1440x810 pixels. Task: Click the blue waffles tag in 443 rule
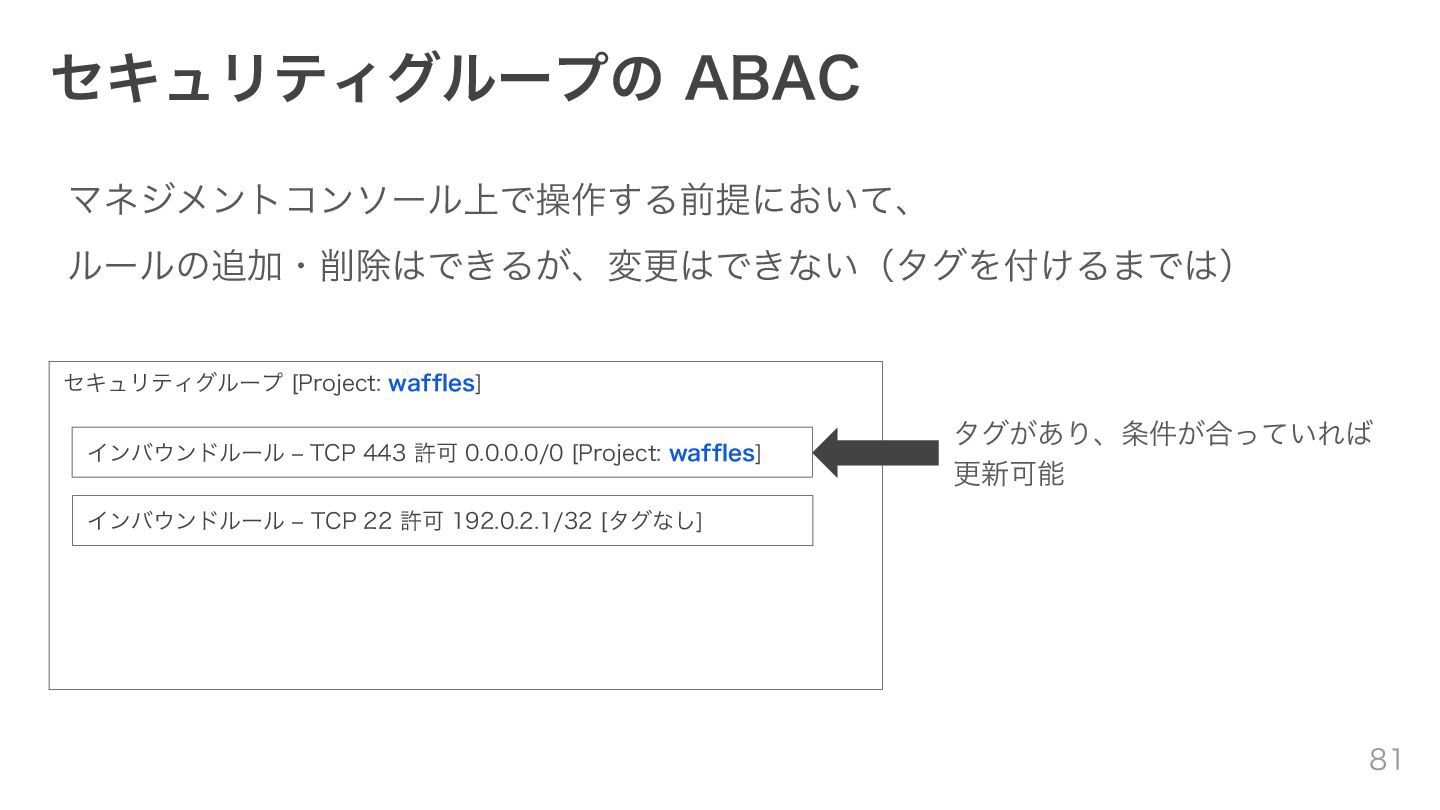tap(711, 453)
